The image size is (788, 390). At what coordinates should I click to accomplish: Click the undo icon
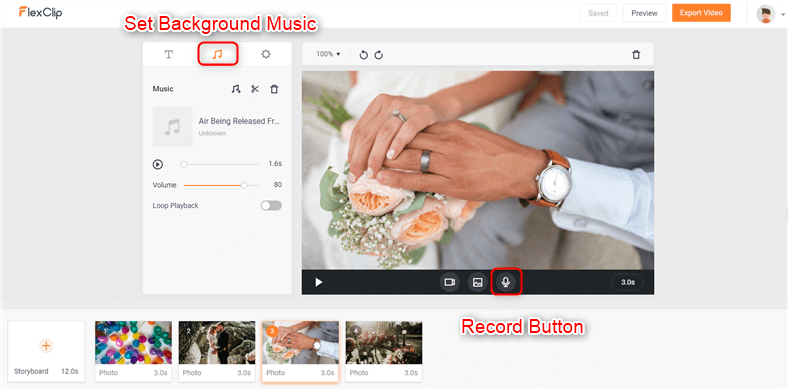point(363,55)
